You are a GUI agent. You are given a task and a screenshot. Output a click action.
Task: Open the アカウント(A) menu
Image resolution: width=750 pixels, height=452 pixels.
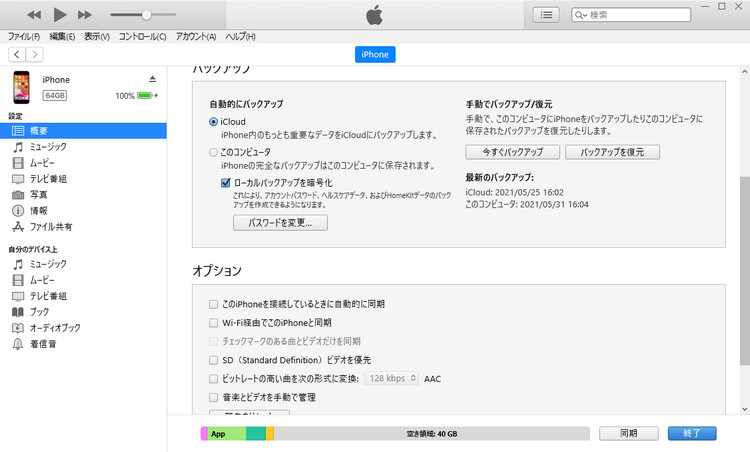tap(196, 36)
